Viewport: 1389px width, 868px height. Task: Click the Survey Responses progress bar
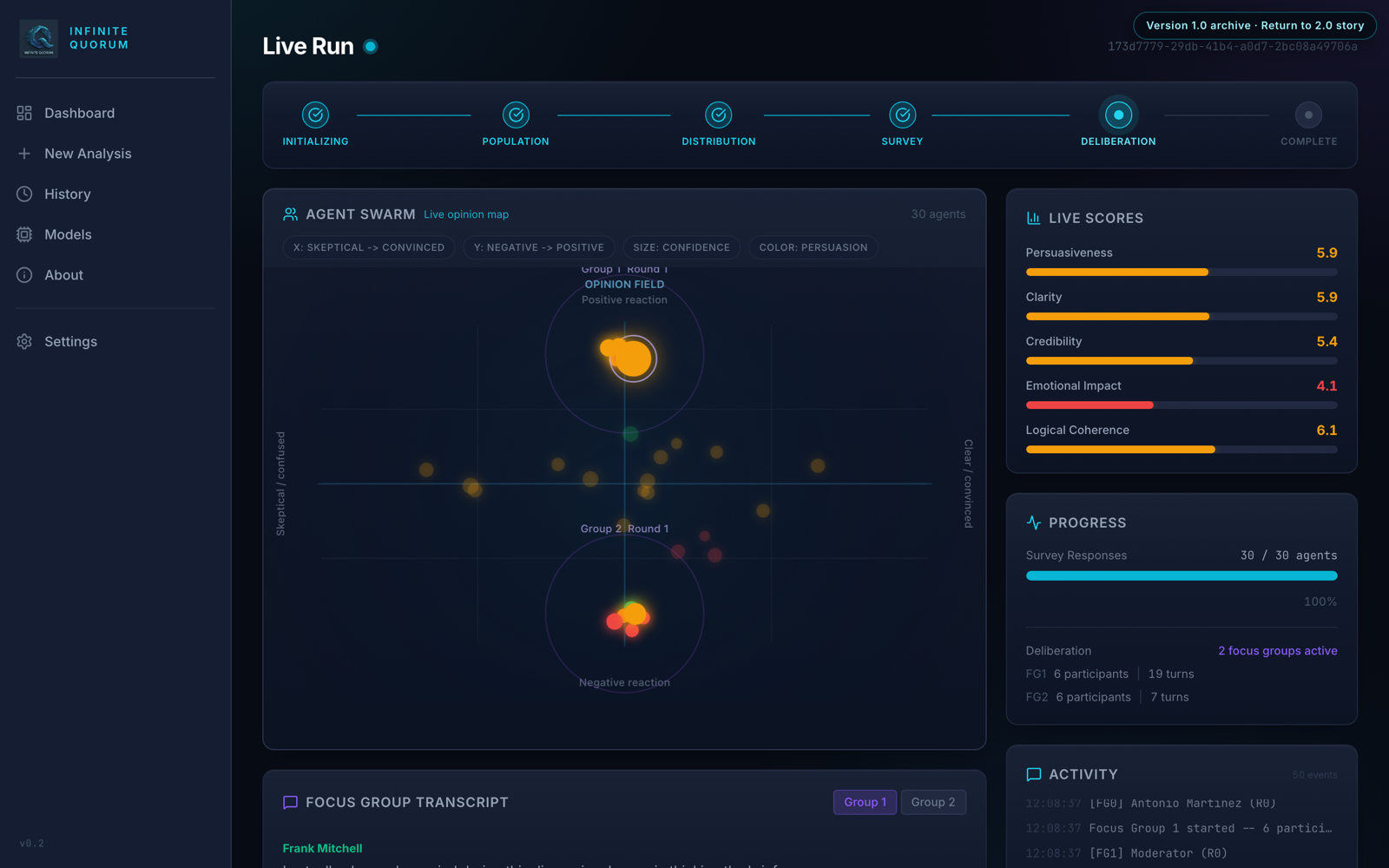[1182, 575]
